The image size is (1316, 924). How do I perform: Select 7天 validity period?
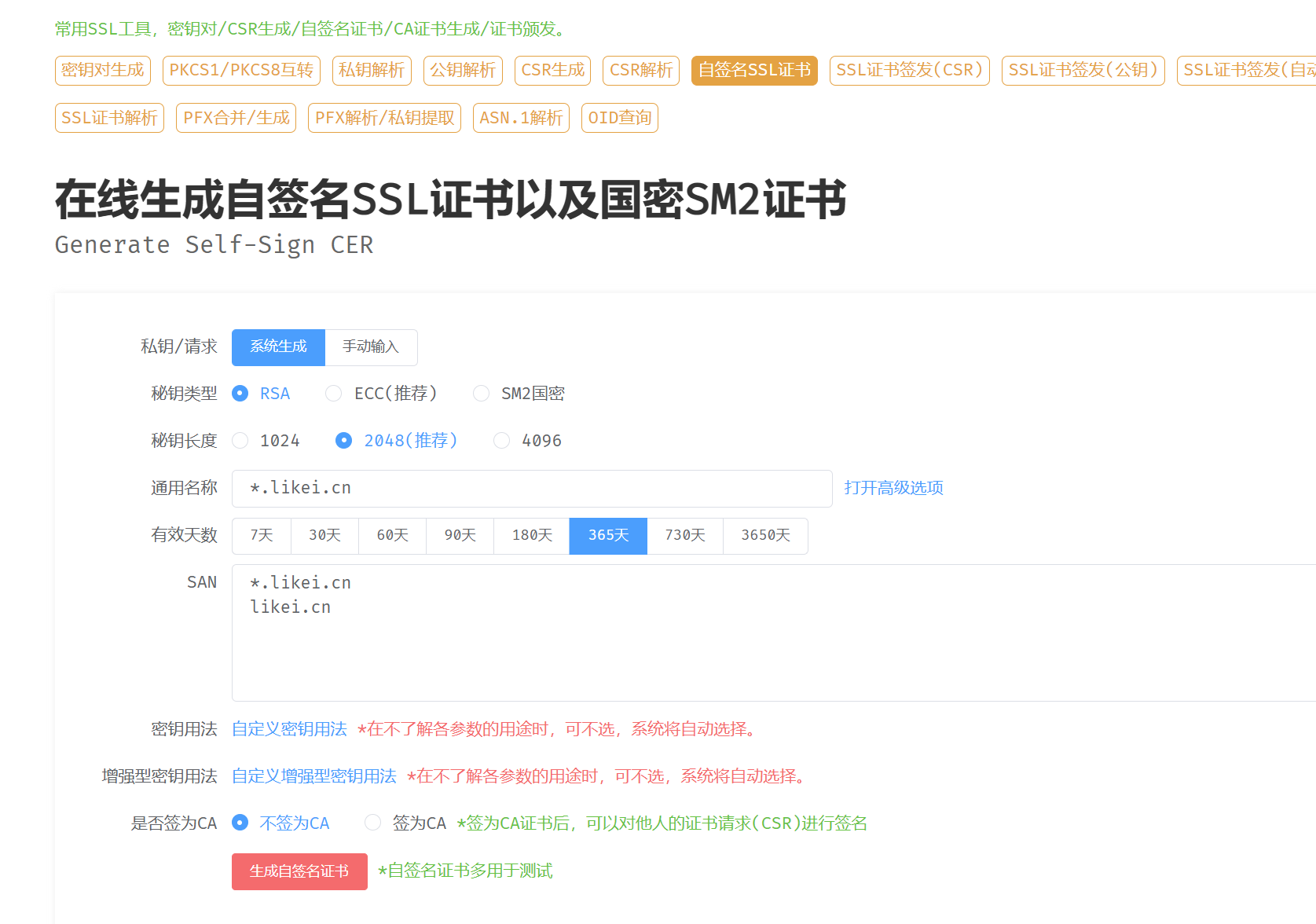click(x=261, y=535)
